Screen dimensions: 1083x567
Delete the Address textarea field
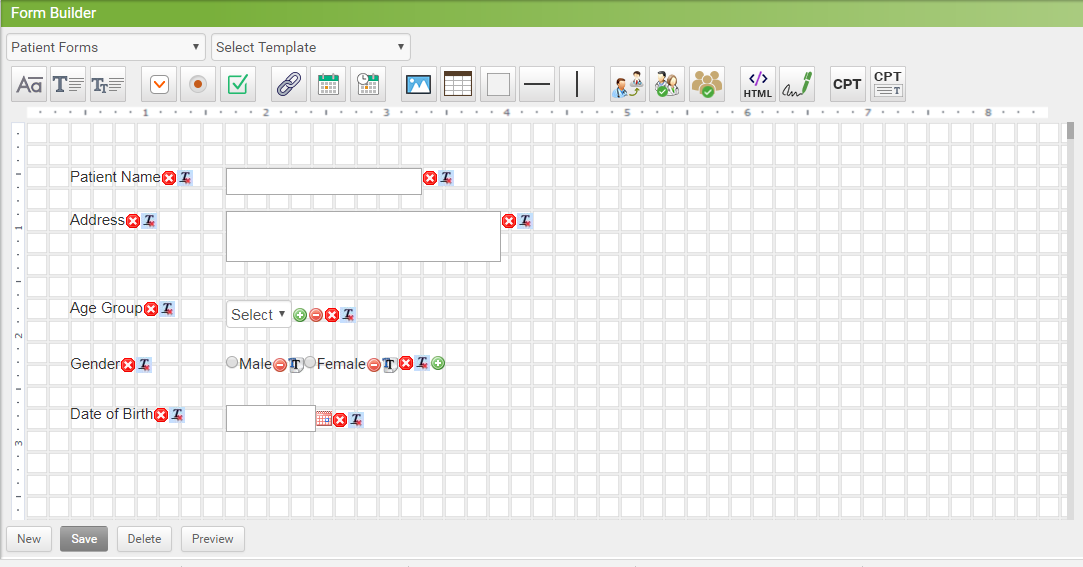pyautogui.click(x=509, y=221)
